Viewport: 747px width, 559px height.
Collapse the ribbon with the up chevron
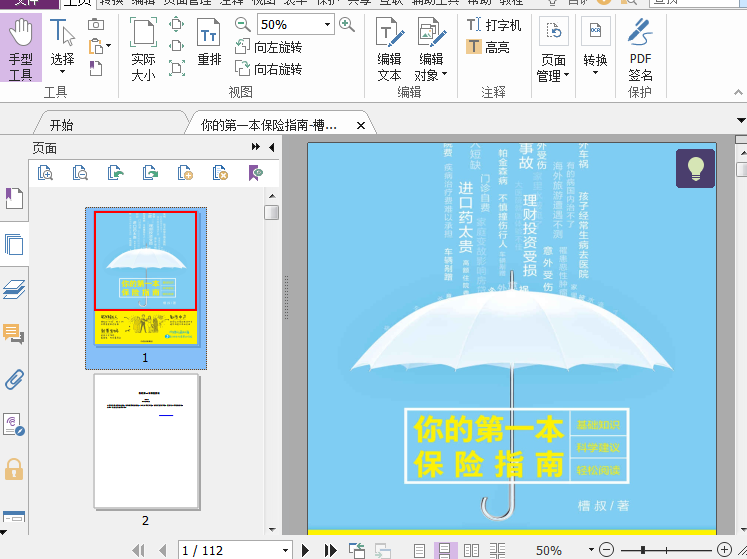(738, 92)
